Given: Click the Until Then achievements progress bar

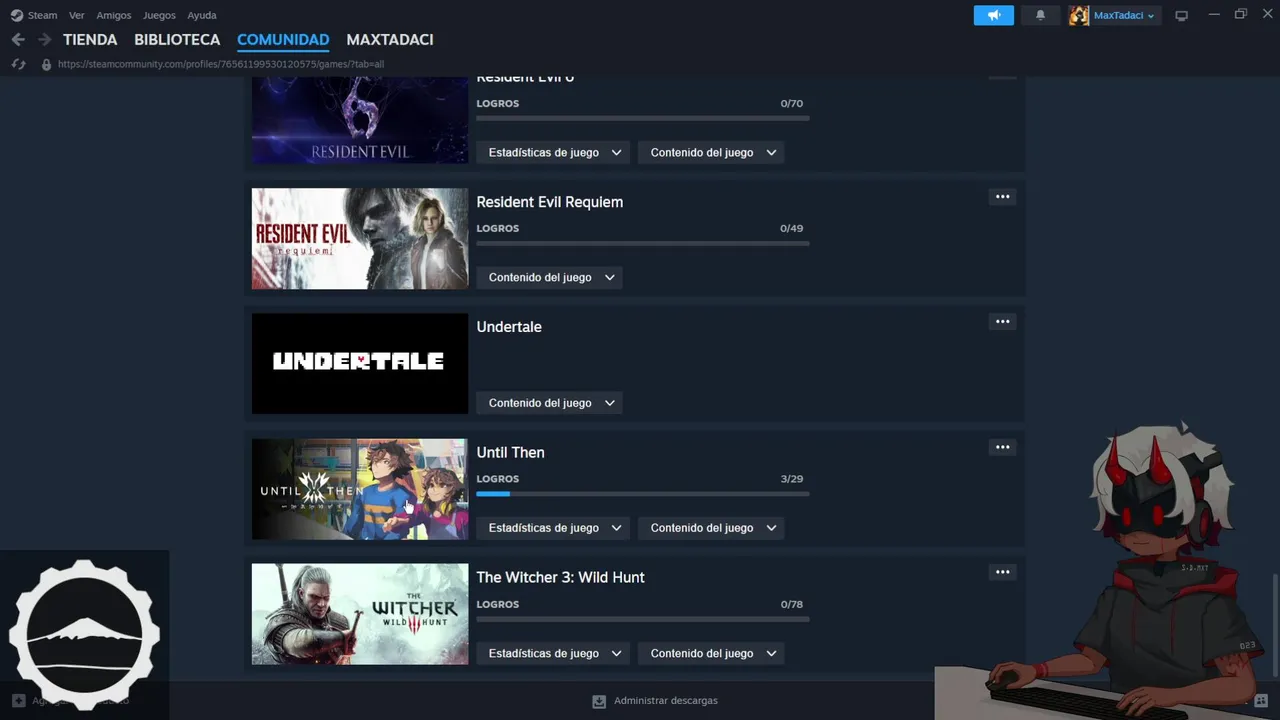Looking at the screenshot, I should coord(643,493).
